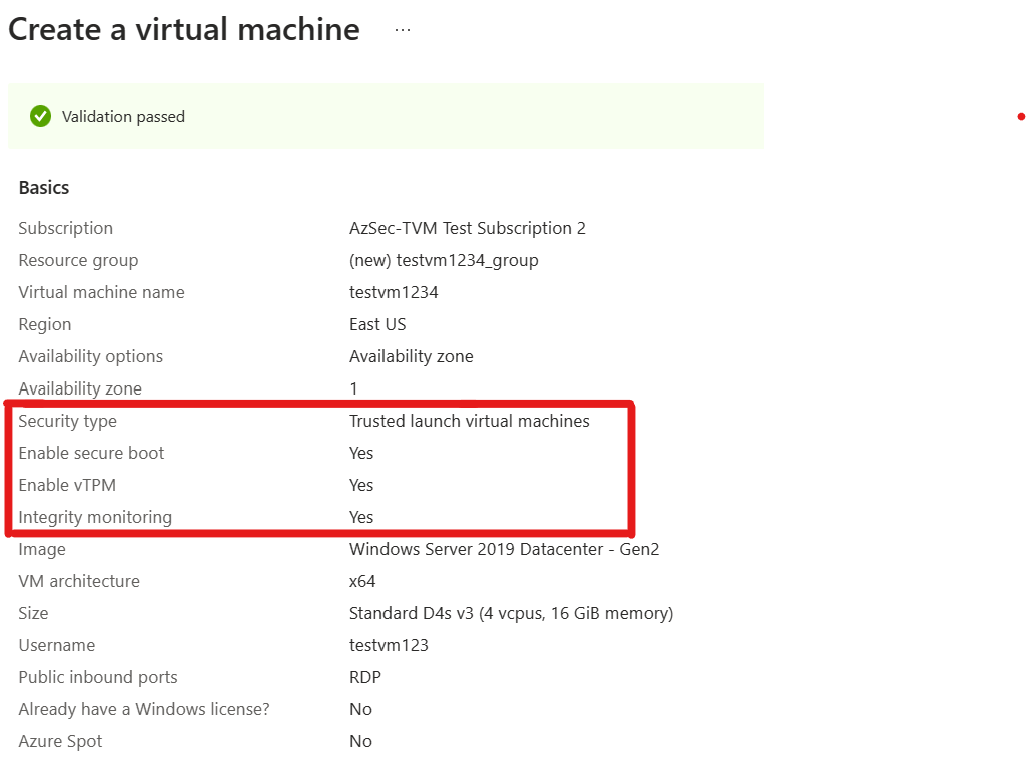Open the ellipsis menu beside the page title
The image size is (1026, 778).
[403, 28]
